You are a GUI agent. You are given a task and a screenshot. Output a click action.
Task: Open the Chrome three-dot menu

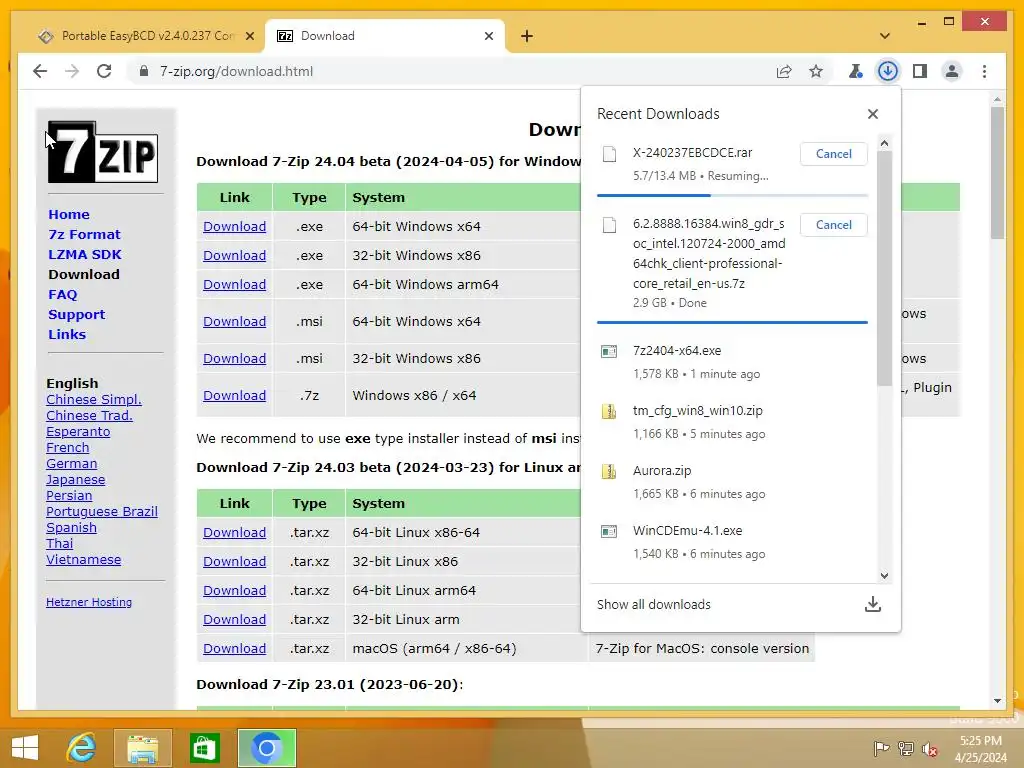coord(984,71)
